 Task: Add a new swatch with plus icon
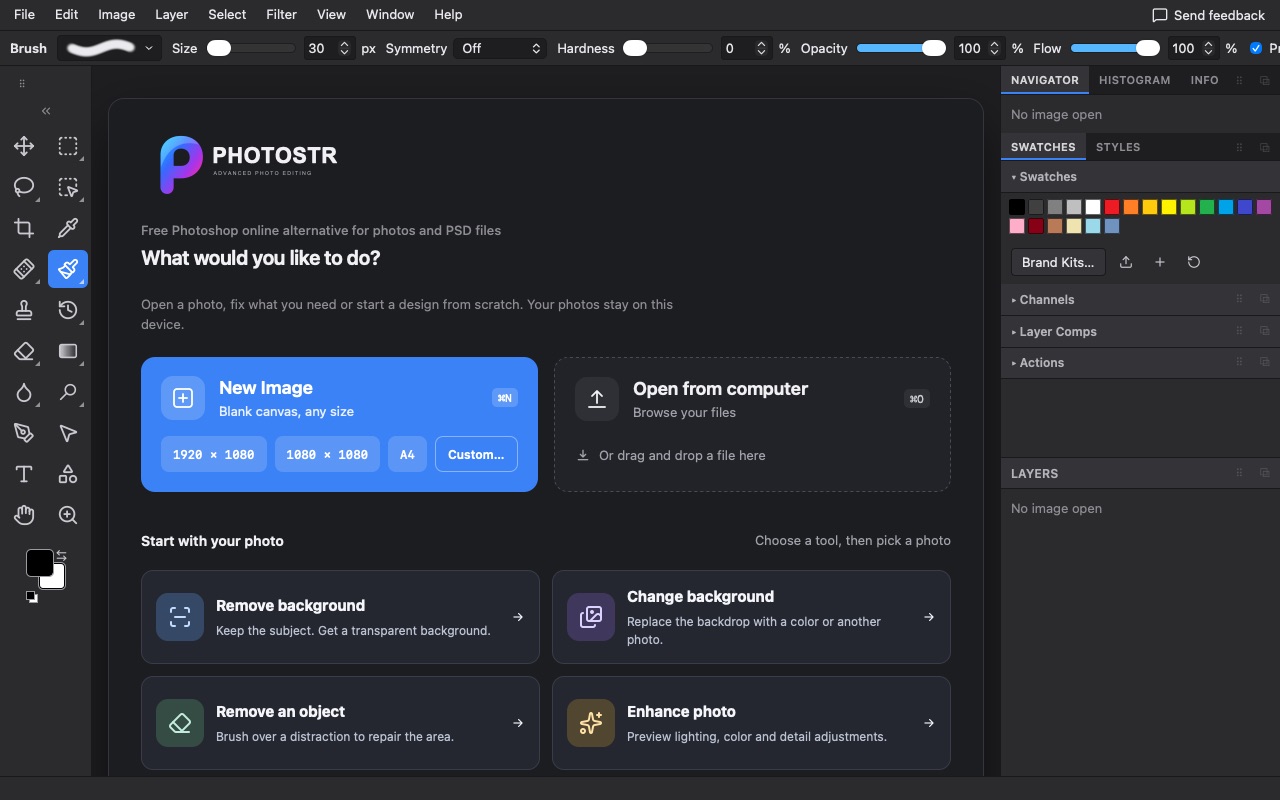tap(1160, 262)
